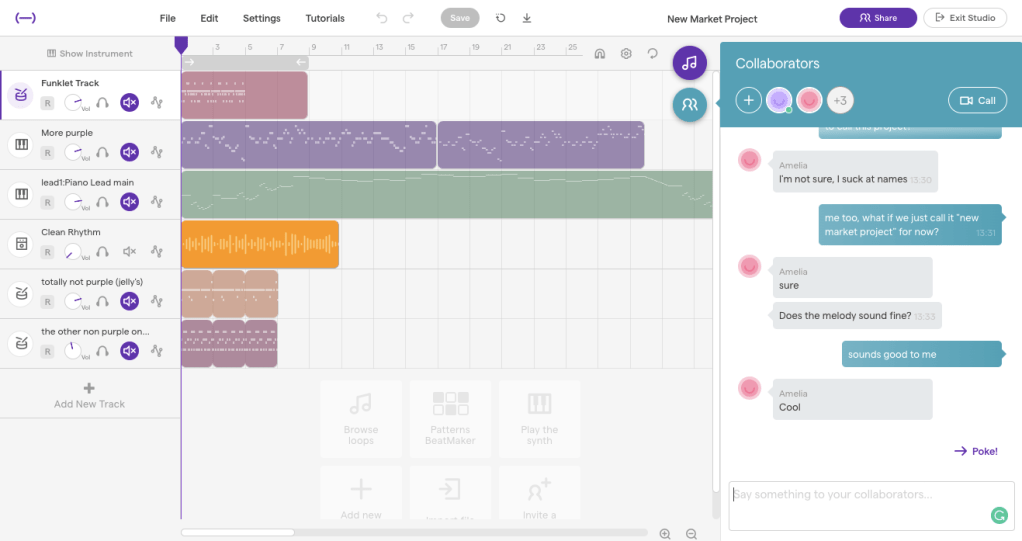Arm recording on the More purple track

pos(47,152)
